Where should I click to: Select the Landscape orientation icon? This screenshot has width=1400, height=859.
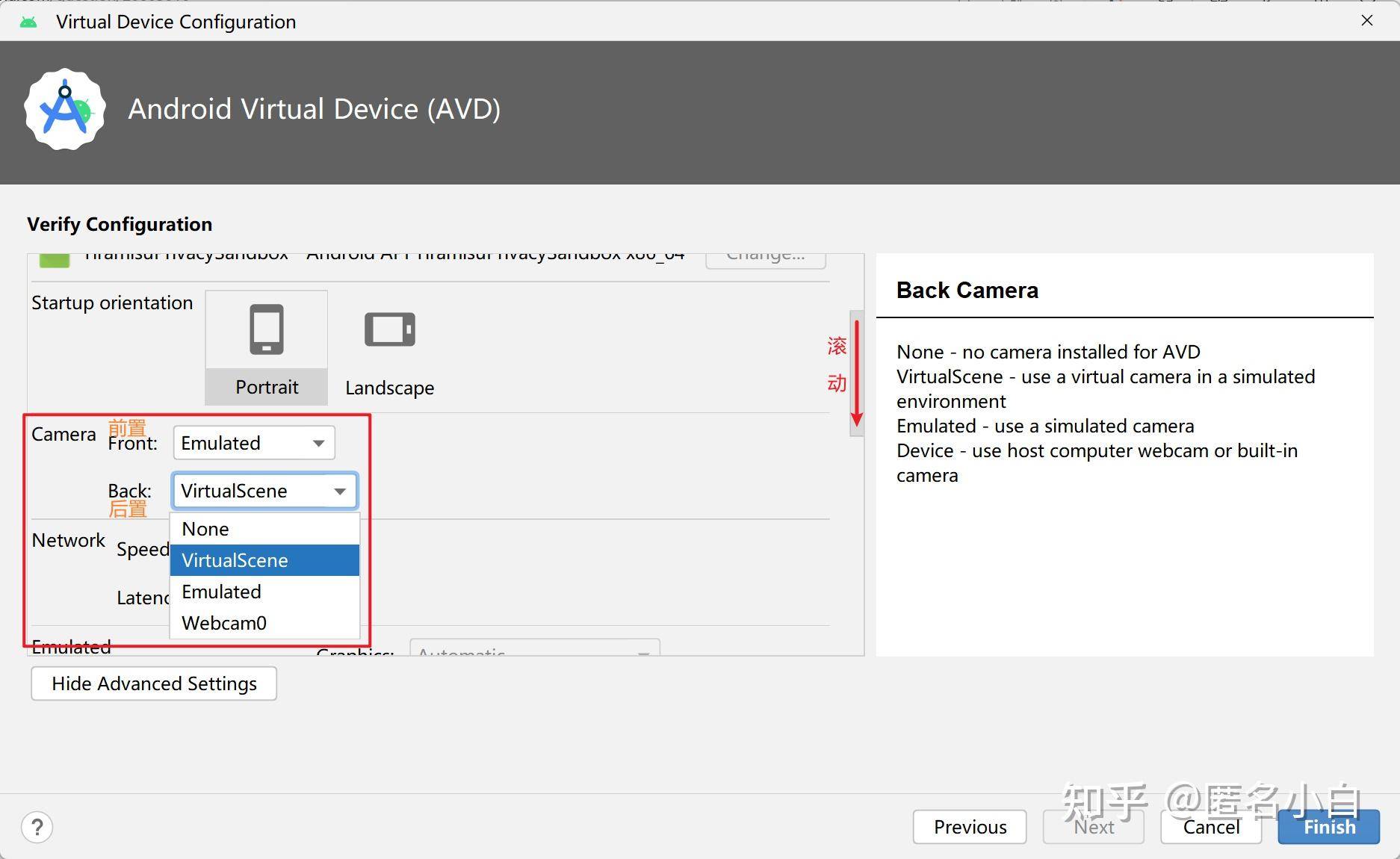click(389, 329)
